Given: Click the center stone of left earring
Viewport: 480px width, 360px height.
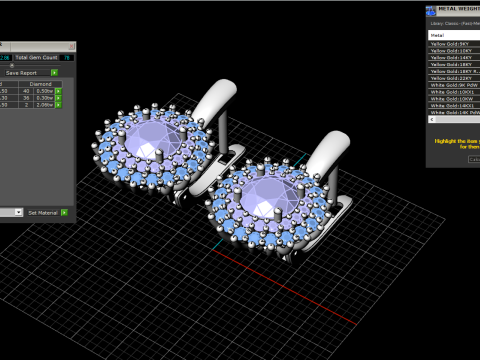Looking at the screenshot, I should tap(153, 138).
